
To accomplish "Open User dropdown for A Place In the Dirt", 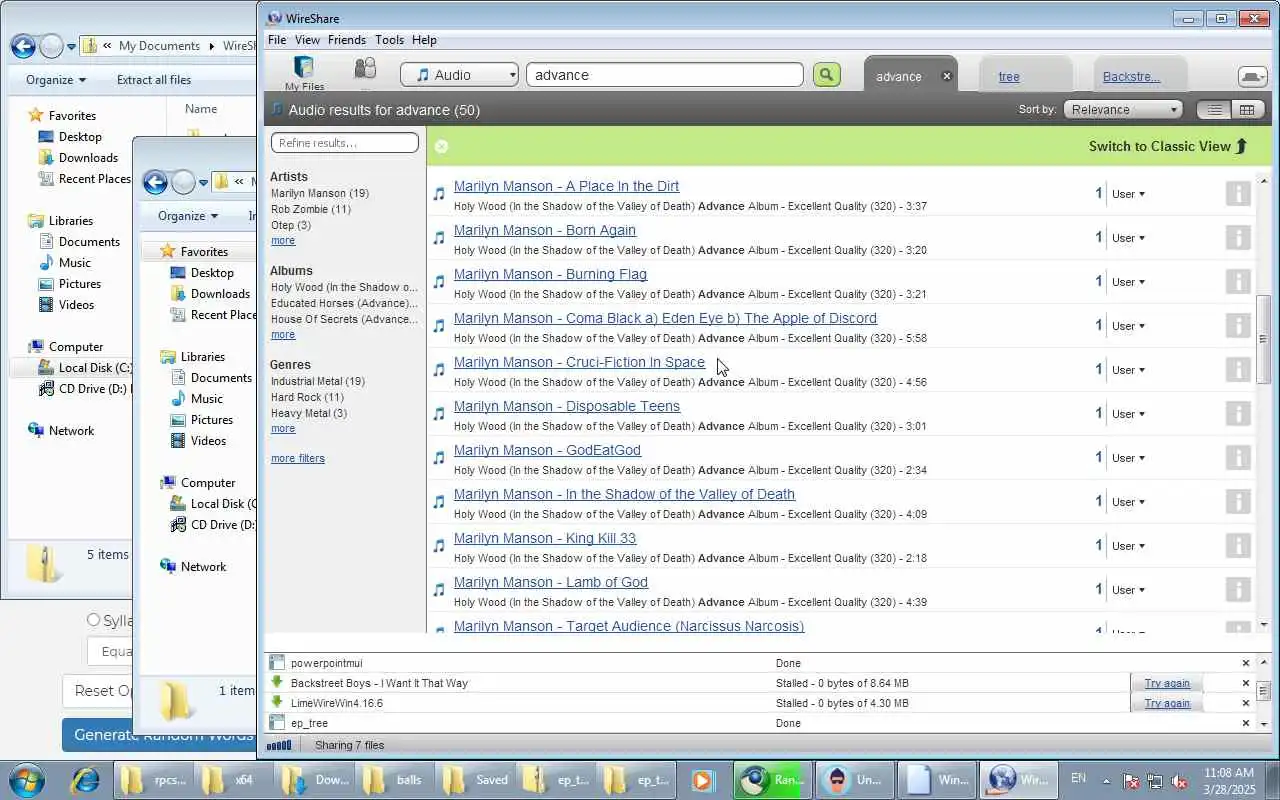I will click(x=1128, y=194).
